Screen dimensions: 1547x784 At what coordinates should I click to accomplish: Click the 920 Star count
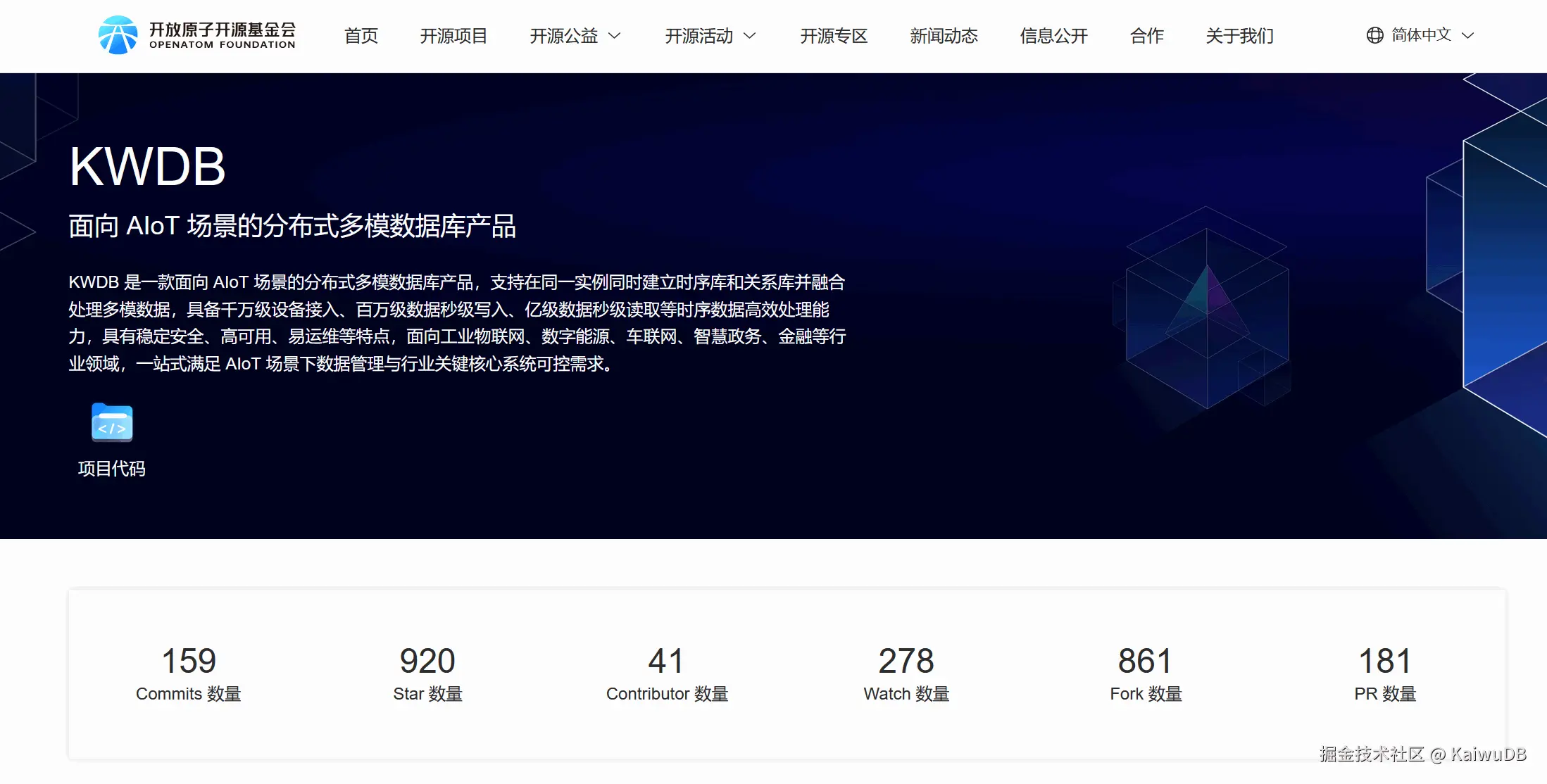coord(427,661)
